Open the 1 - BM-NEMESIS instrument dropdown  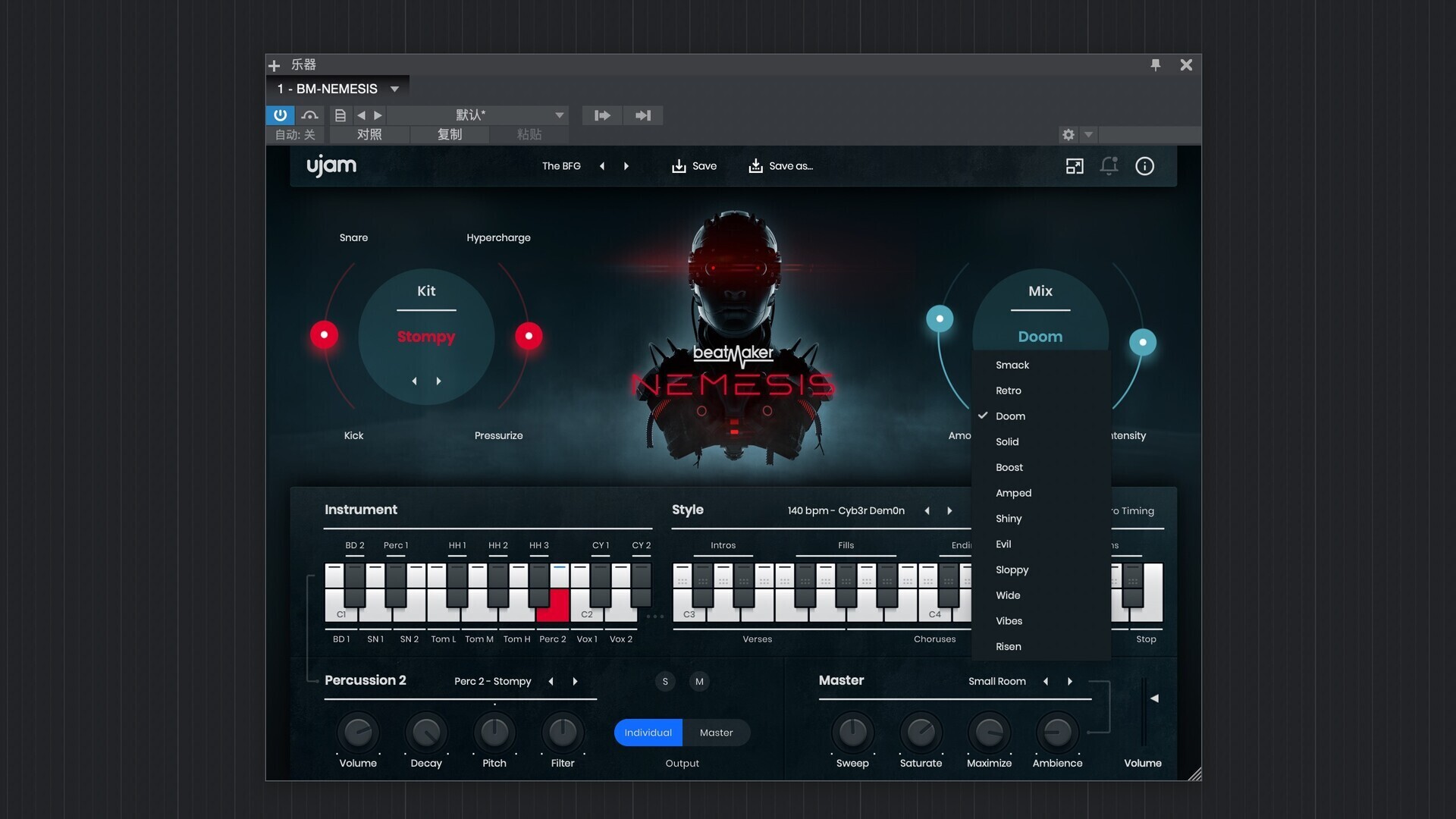[x=337, y=89]
